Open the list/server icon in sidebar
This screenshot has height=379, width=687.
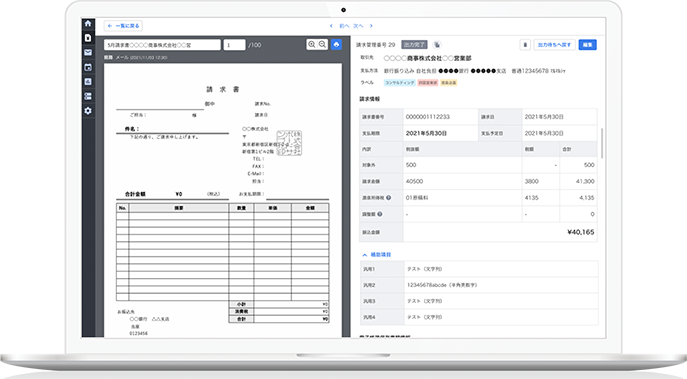[88, 96]
